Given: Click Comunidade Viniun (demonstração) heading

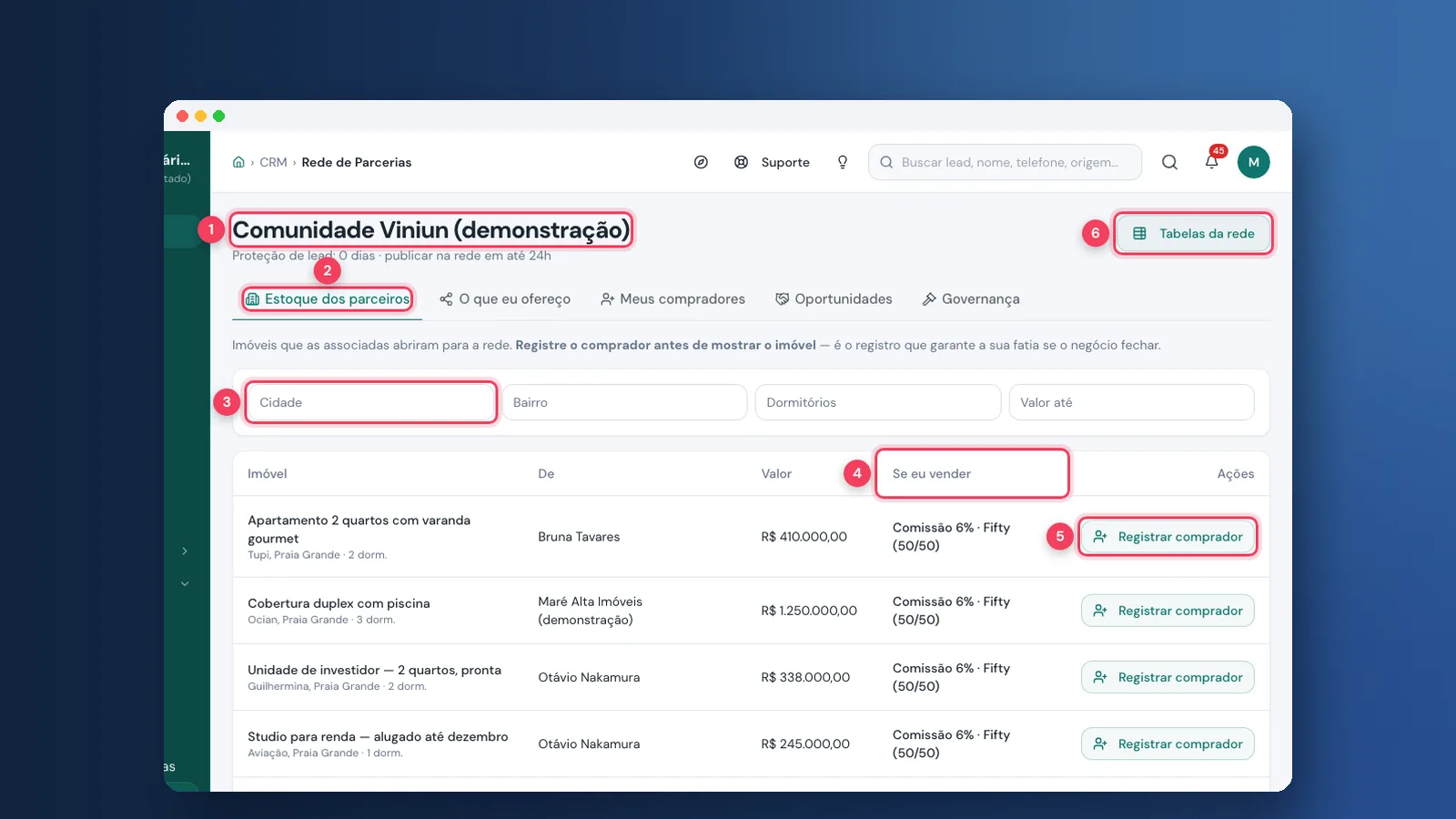Looking at the screenshot, I should click(x=430, y=230).
